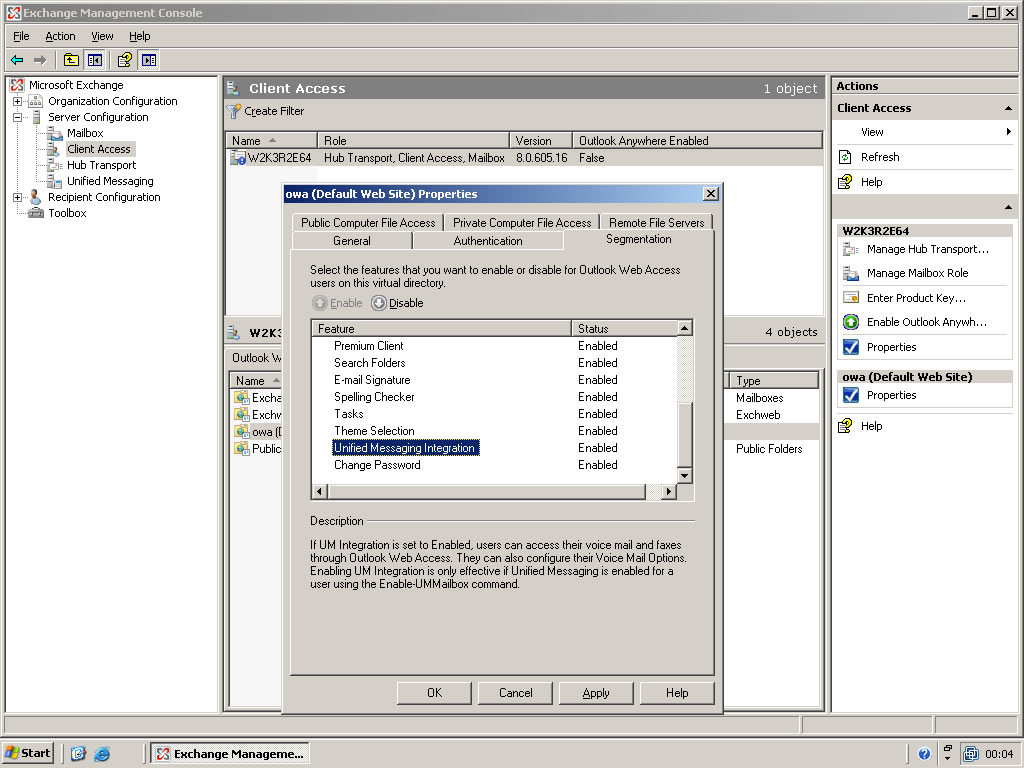The image size is (1024, 768).
Task: Click the Manage Hub Transport icon
Action: [851, 249]
